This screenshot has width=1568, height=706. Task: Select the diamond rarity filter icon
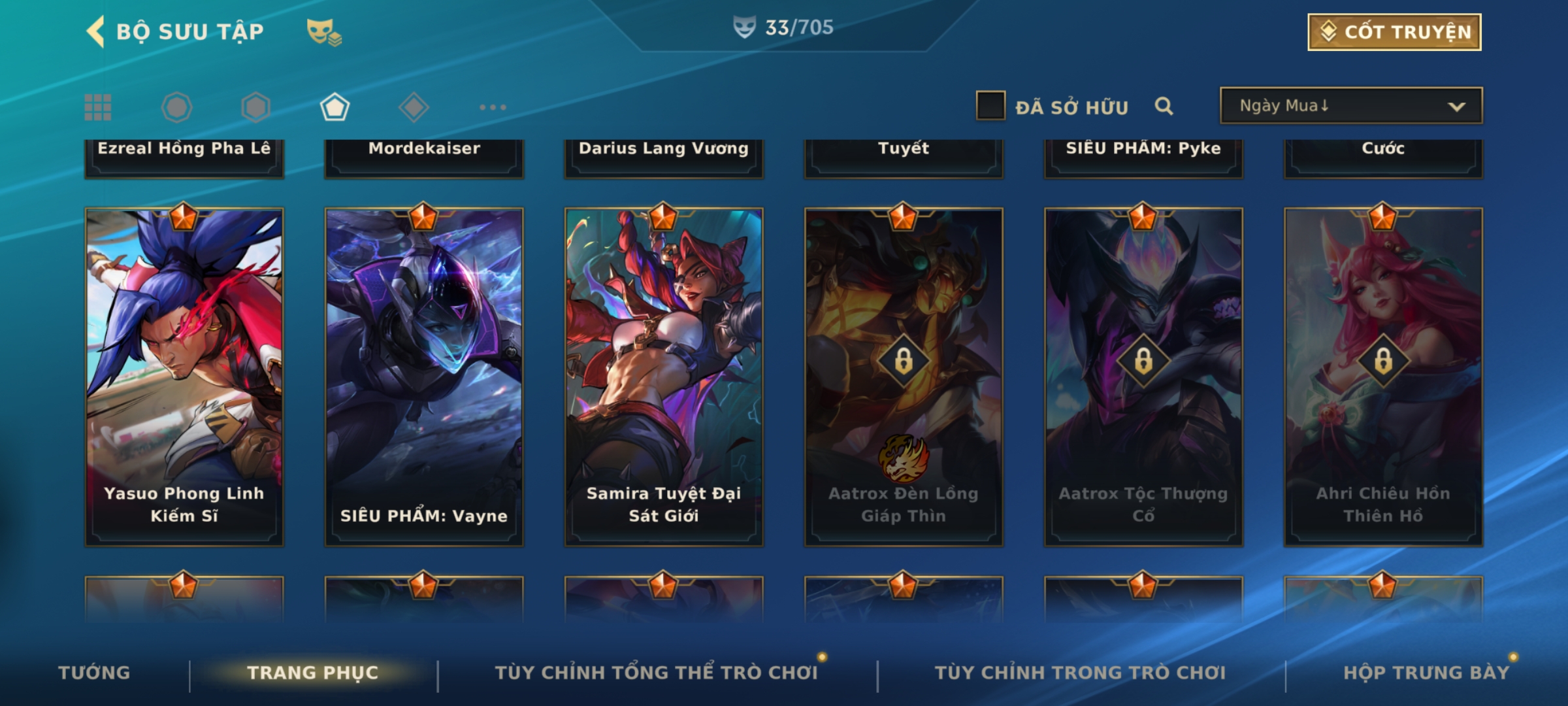point(414,107)
